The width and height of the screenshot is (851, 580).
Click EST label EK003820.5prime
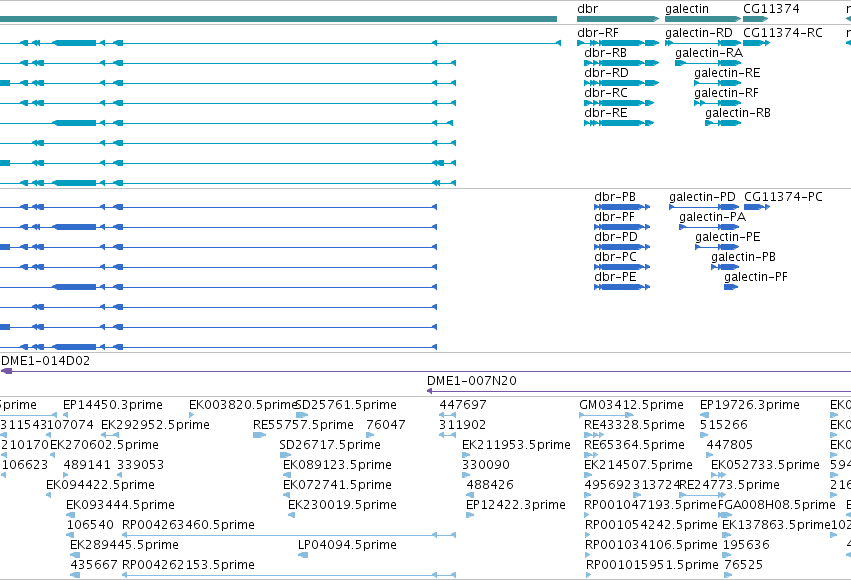tap(243, 405)
